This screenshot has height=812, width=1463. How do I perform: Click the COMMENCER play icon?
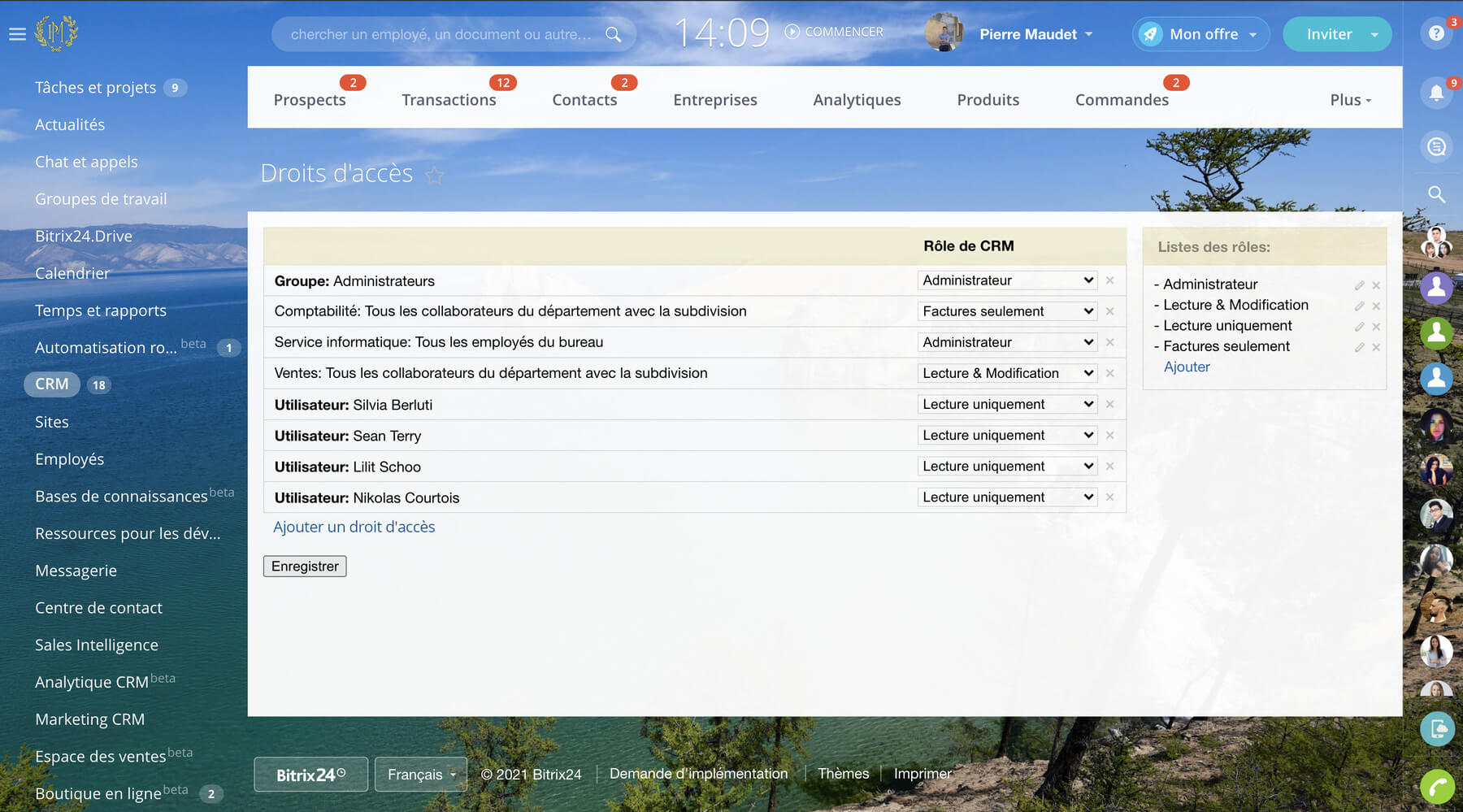[792, 32]
